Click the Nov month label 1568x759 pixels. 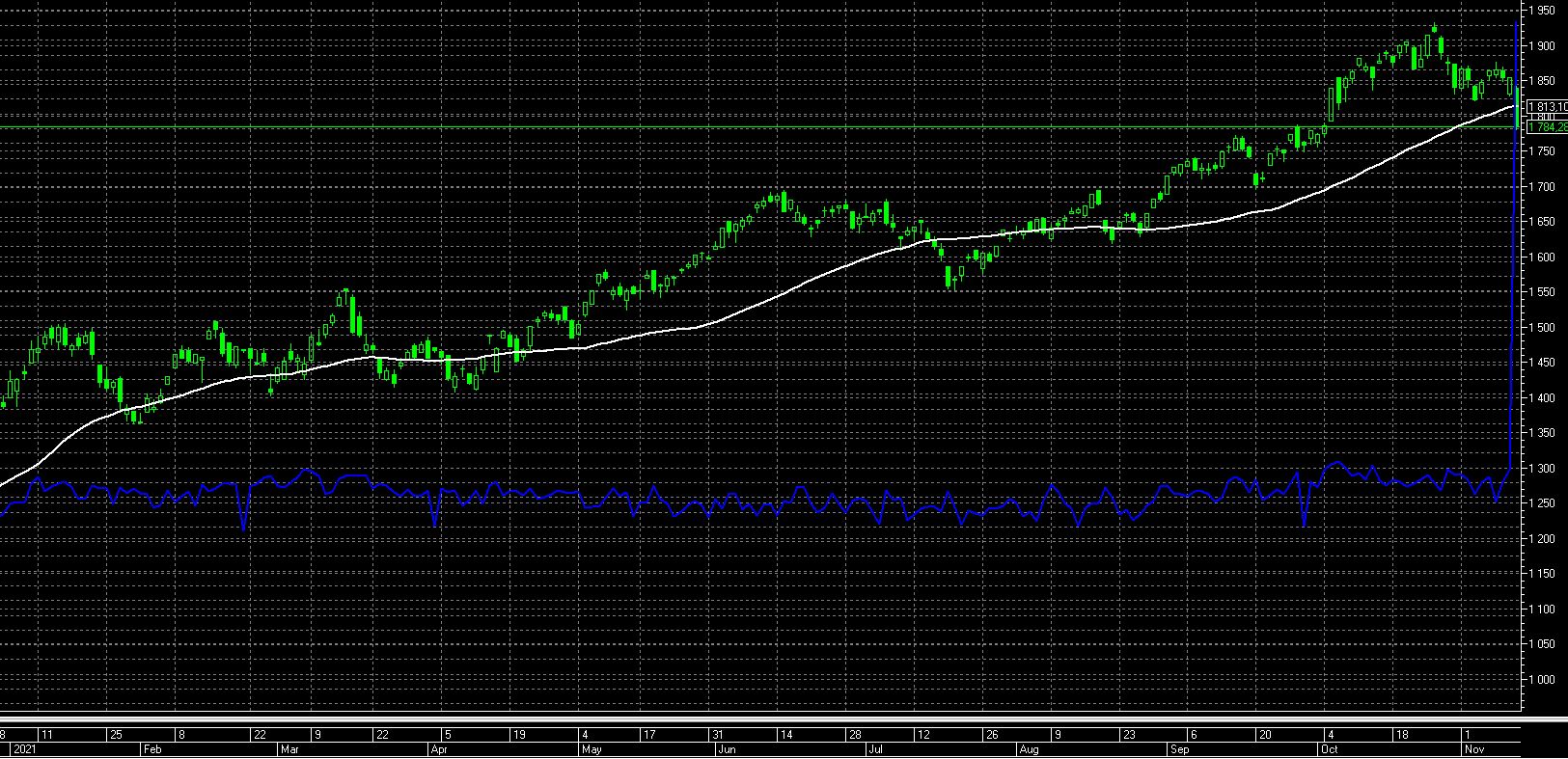click(x=1474, y=748)
